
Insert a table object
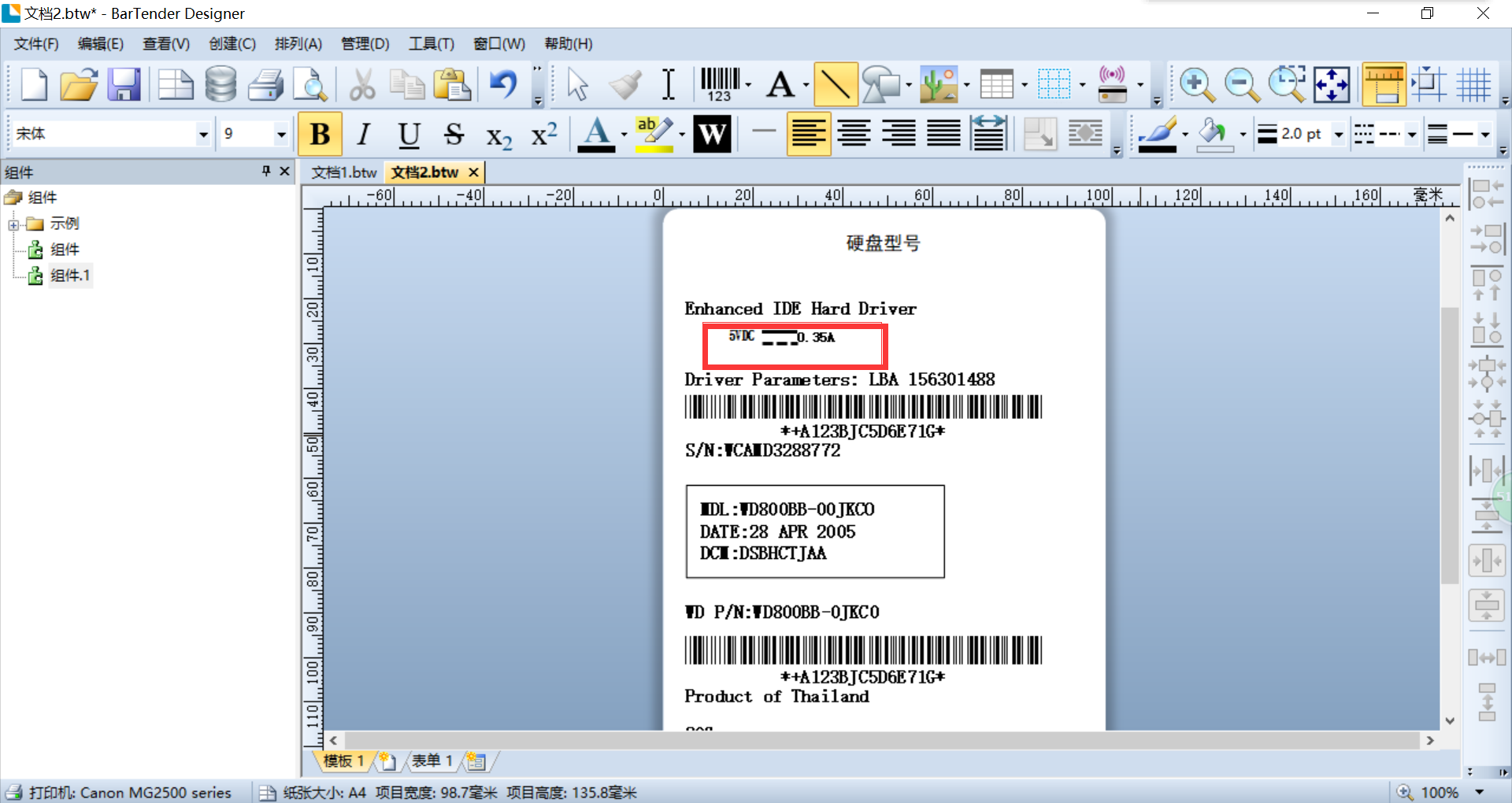(996, 84)
